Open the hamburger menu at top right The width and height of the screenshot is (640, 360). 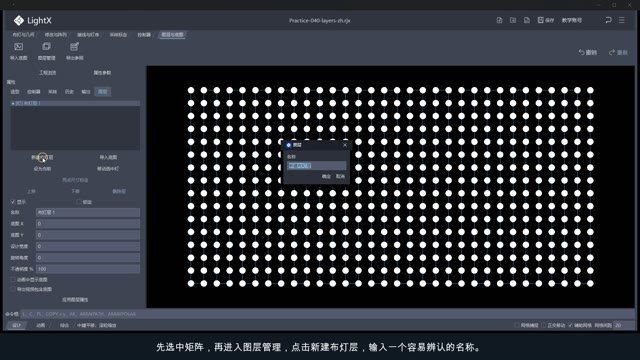(x=622, y=20)
